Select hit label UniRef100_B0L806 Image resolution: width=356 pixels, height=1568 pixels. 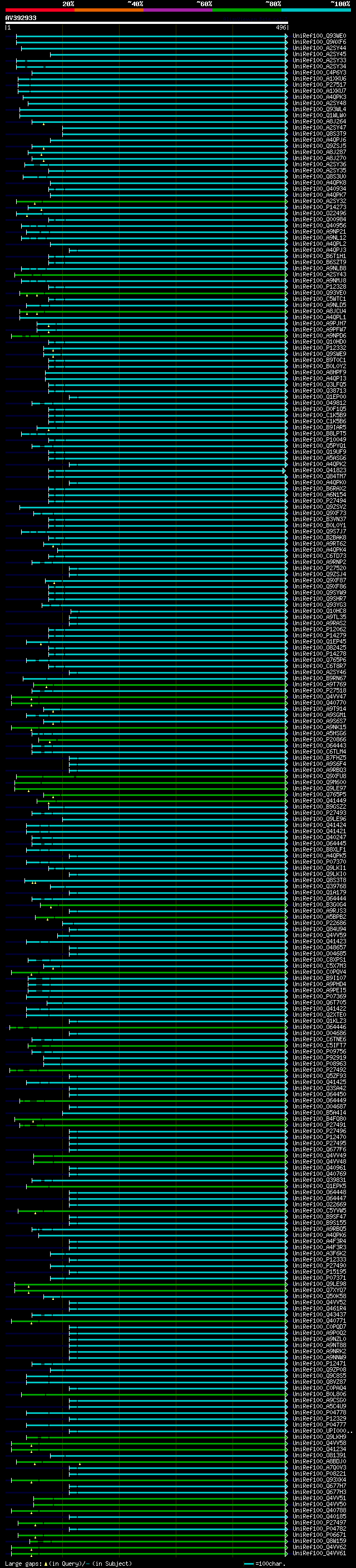click(x=319, y=1394)
